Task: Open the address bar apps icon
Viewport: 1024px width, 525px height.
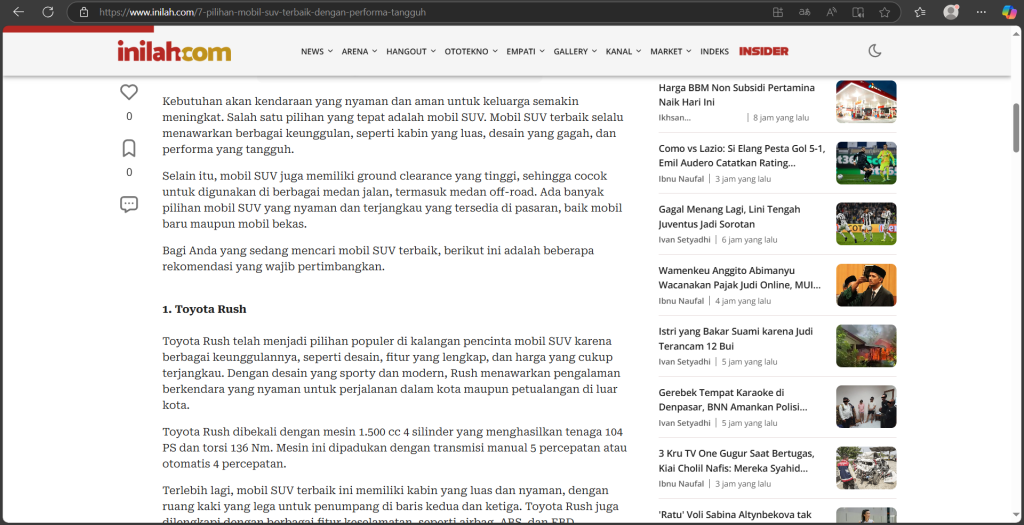Action: pyautogui.click(x=777, y=12)
